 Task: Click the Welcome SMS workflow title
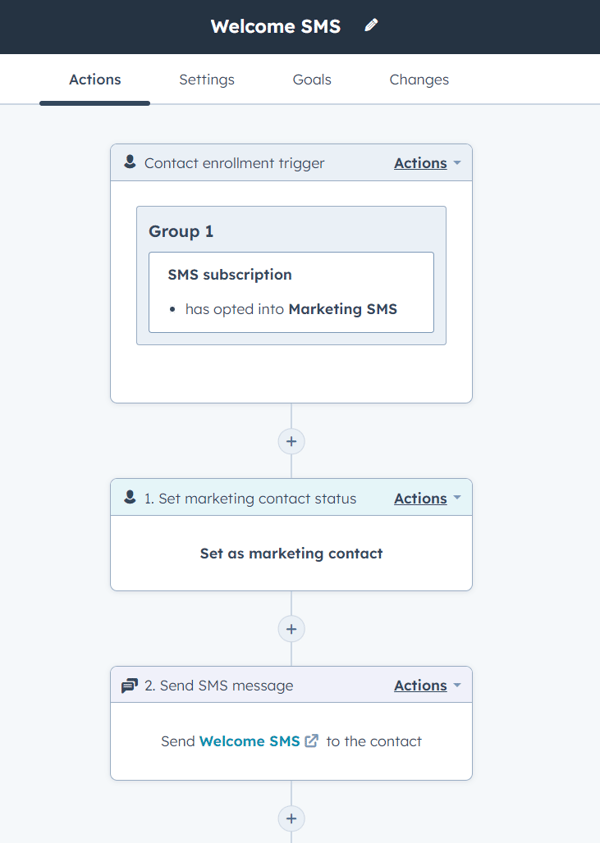(276, 26)
